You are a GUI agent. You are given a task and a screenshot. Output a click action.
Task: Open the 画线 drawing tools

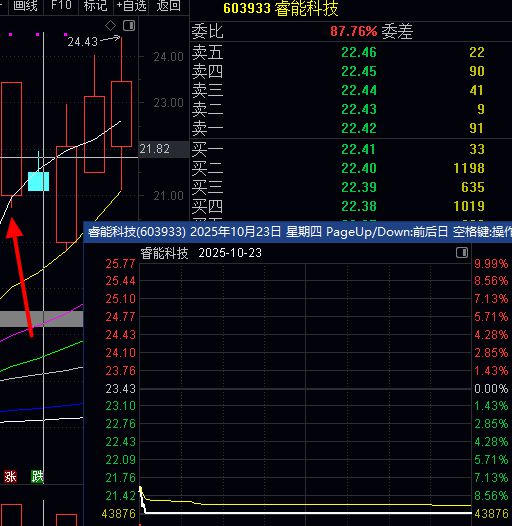25,6
